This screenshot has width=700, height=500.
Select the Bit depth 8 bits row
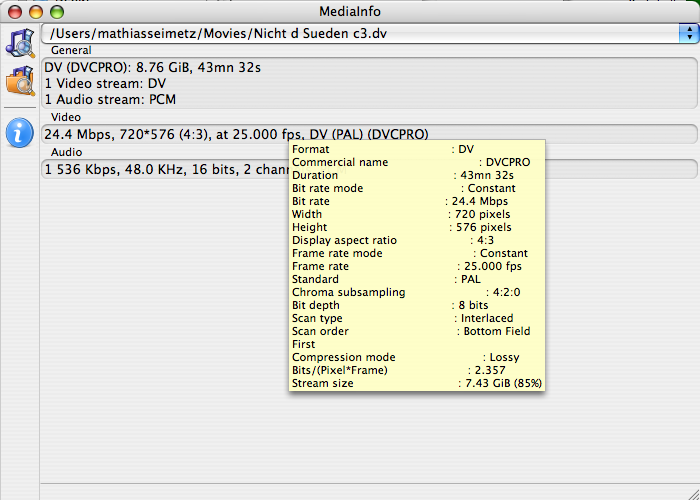tap(390, 305)
